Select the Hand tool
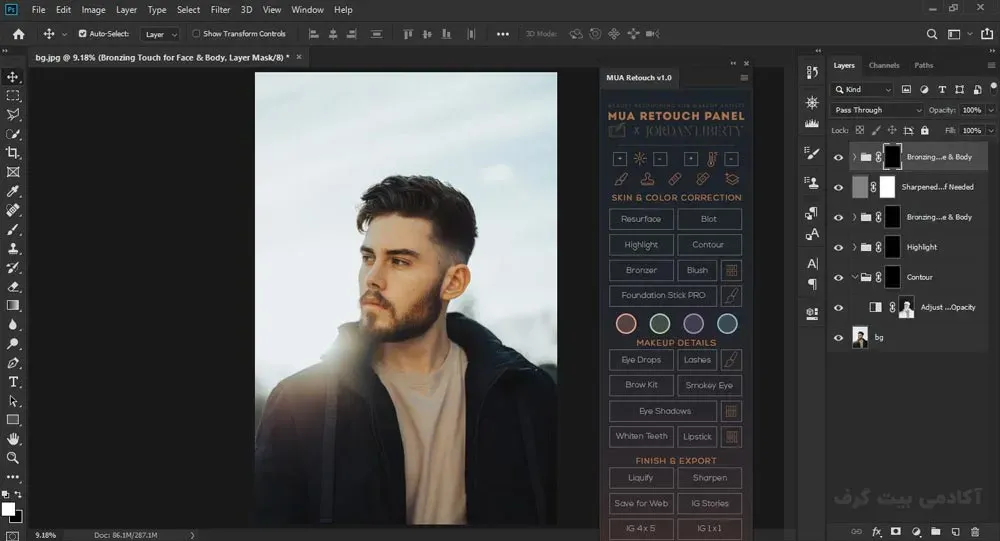Viewport: 1000px width, 541px height. [x=13, y=439]
